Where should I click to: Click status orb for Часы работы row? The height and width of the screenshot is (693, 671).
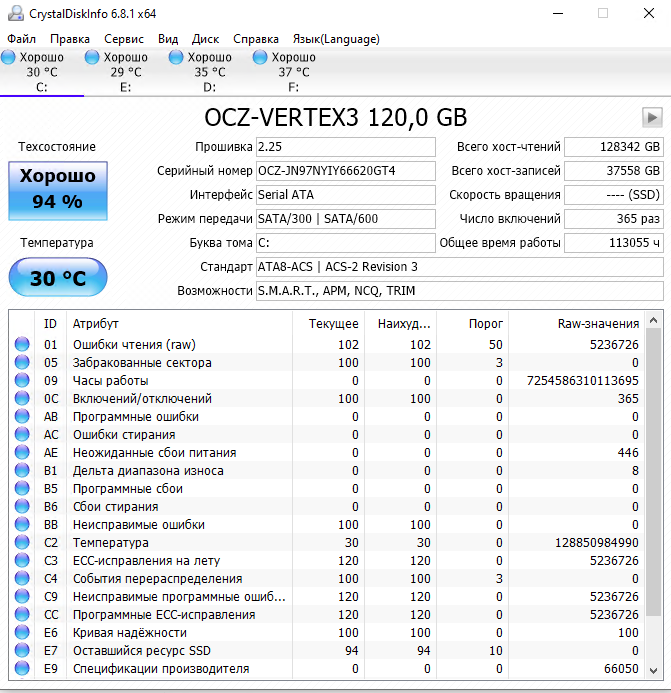pyautogui.click(x=22, y=381)
